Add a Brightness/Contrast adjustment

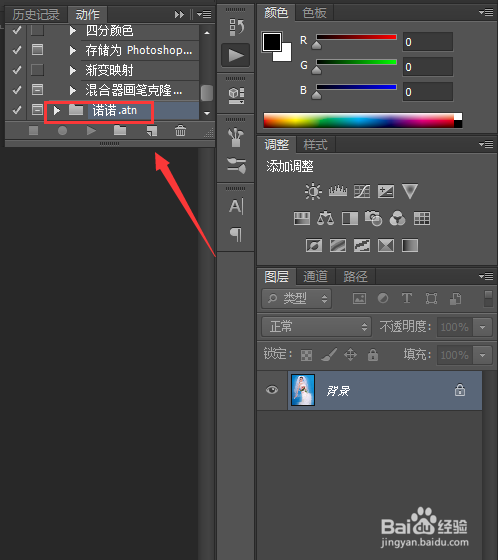click(313, 191)
